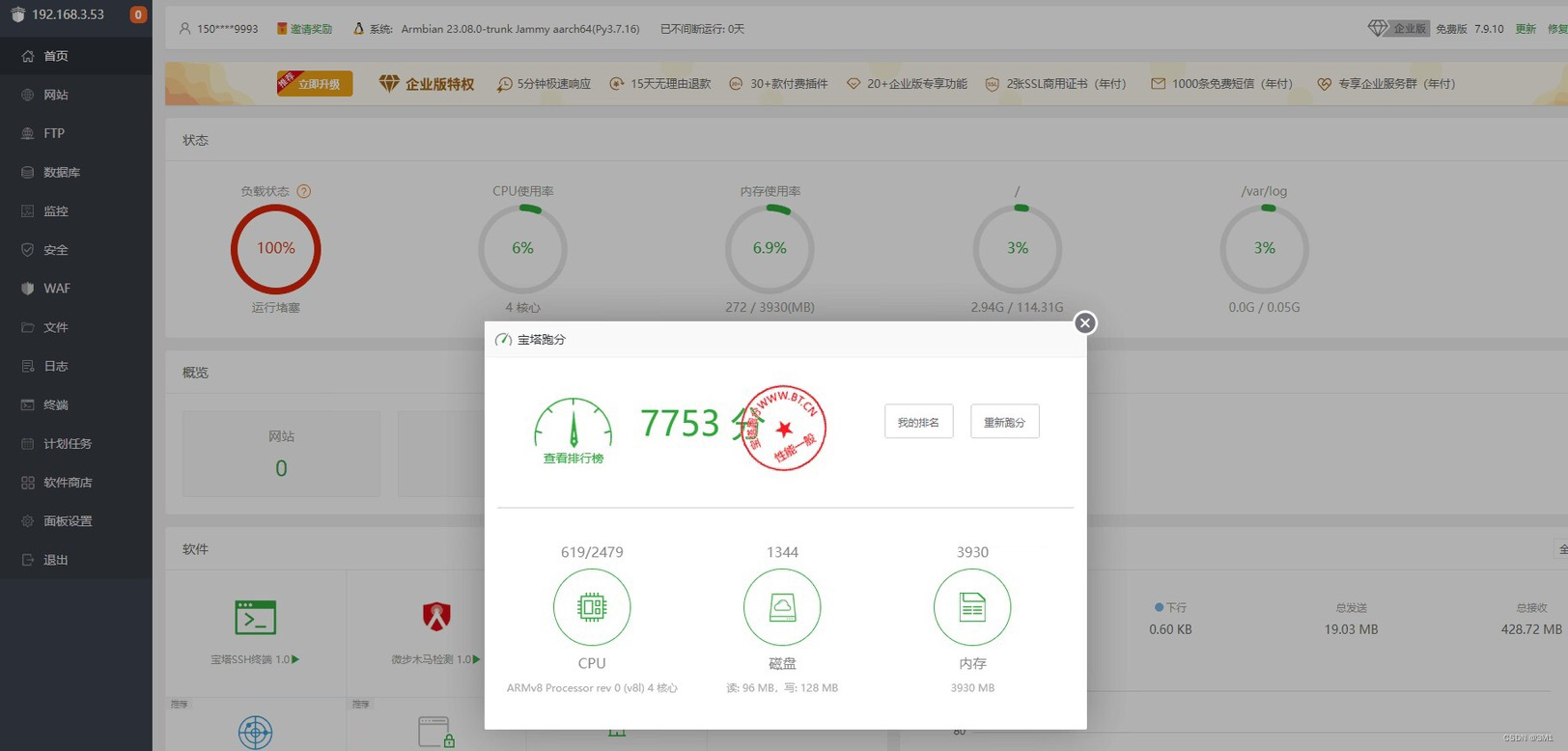Click the 内存使用率 6.9% gauge

(x=770, y=248)
